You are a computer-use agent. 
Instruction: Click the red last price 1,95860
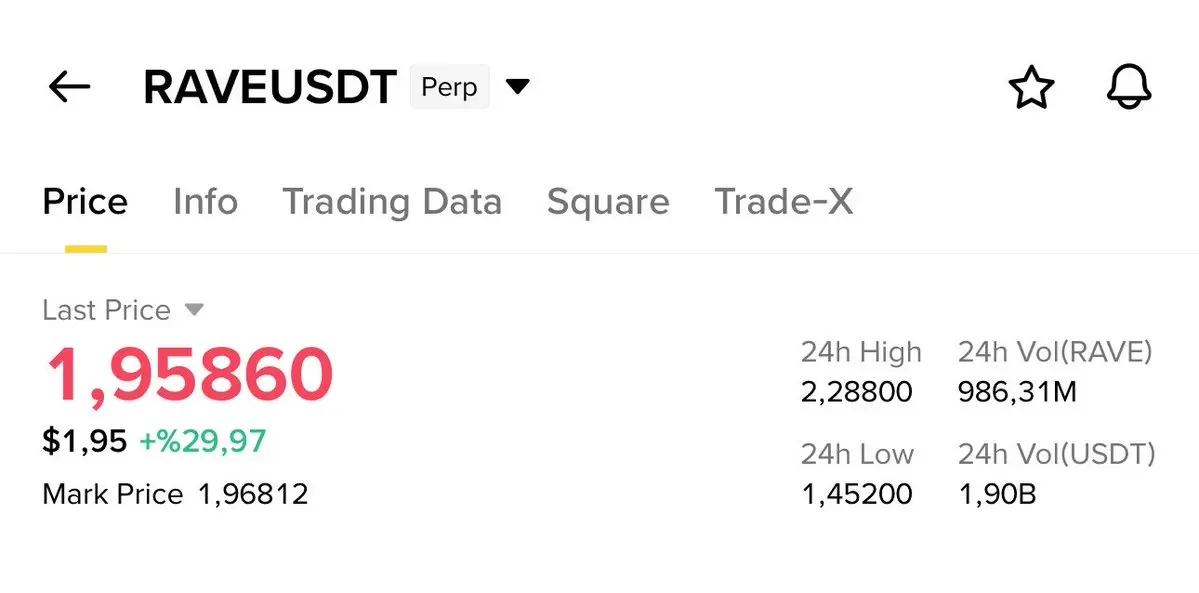(189, 374)
